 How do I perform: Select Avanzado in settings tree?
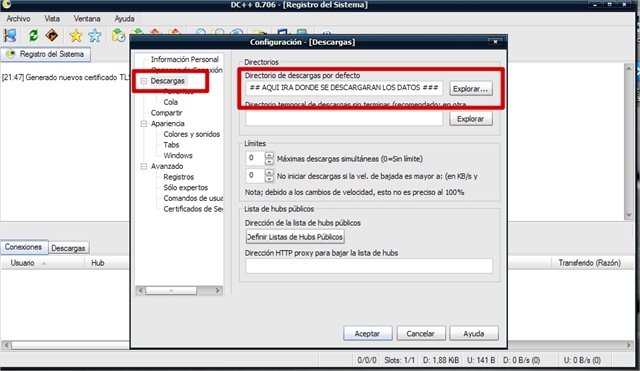click(x=167, y=166)
